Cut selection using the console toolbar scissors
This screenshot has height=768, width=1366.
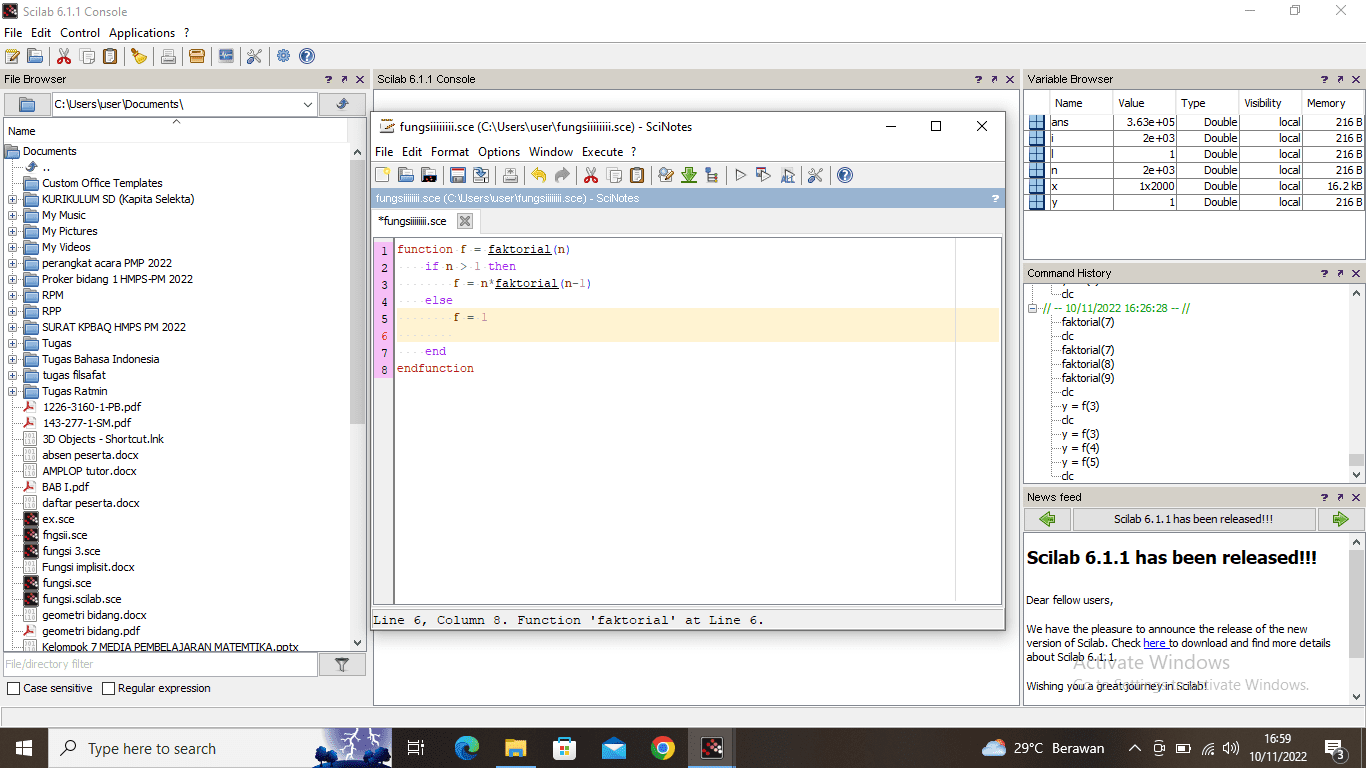[64, 56]
